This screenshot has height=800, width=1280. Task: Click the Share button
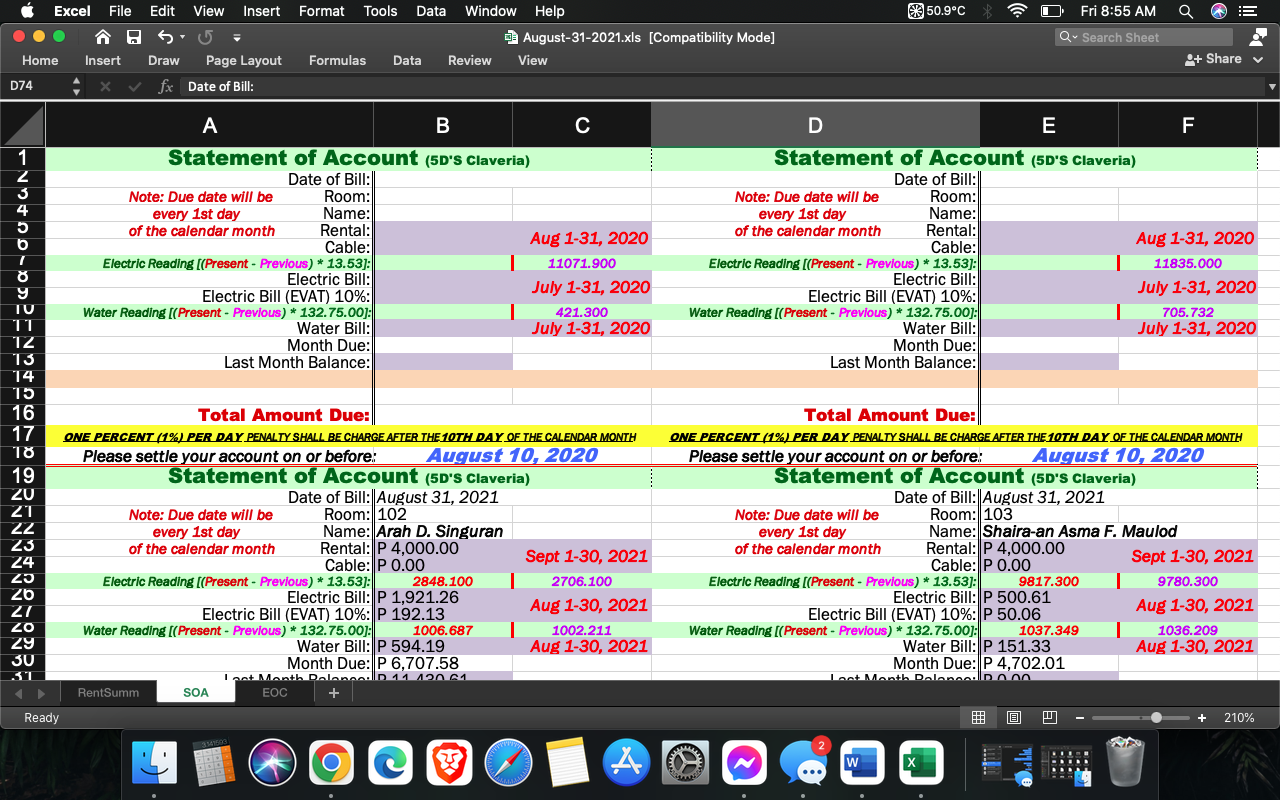[1213, 59]
